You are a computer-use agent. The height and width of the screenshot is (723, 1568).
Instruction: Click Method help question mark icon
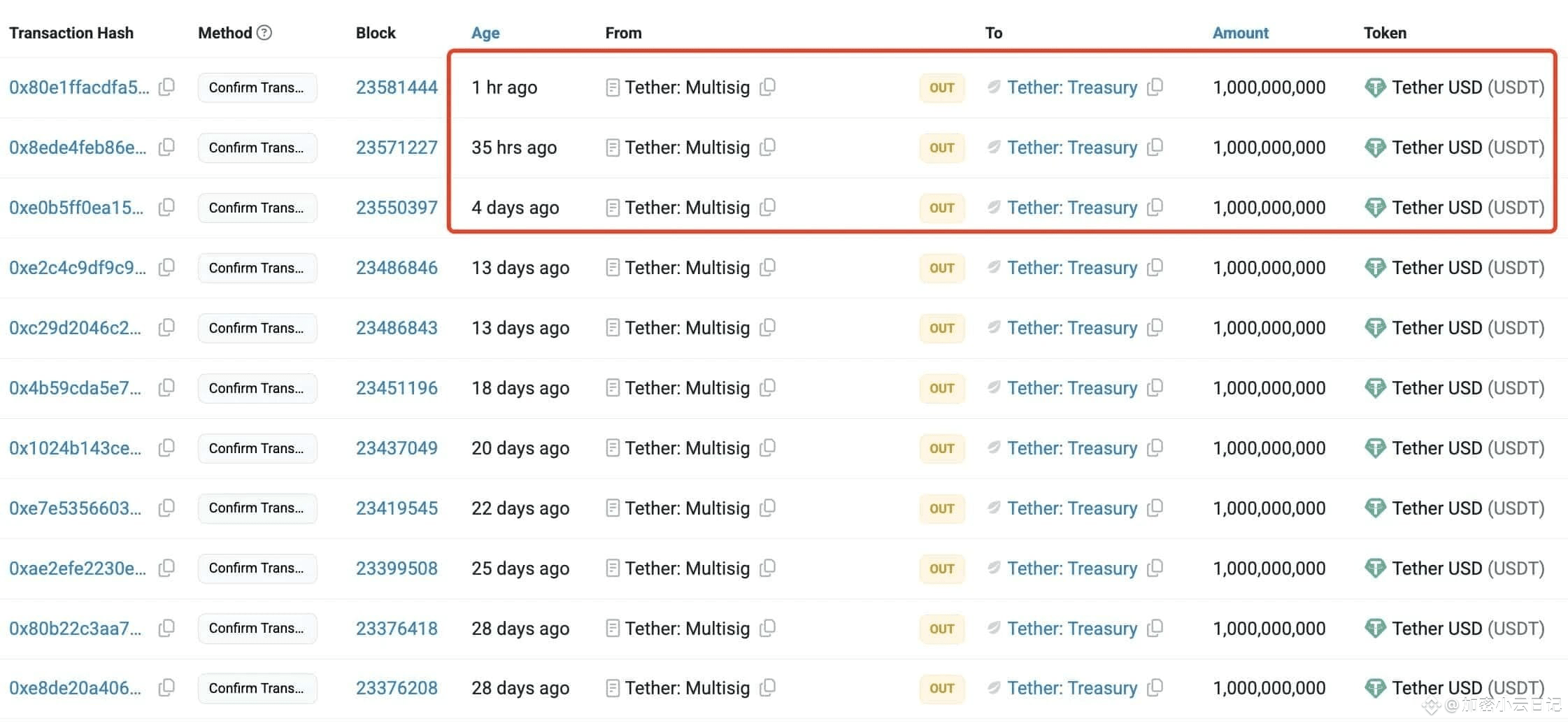[264, 32]
